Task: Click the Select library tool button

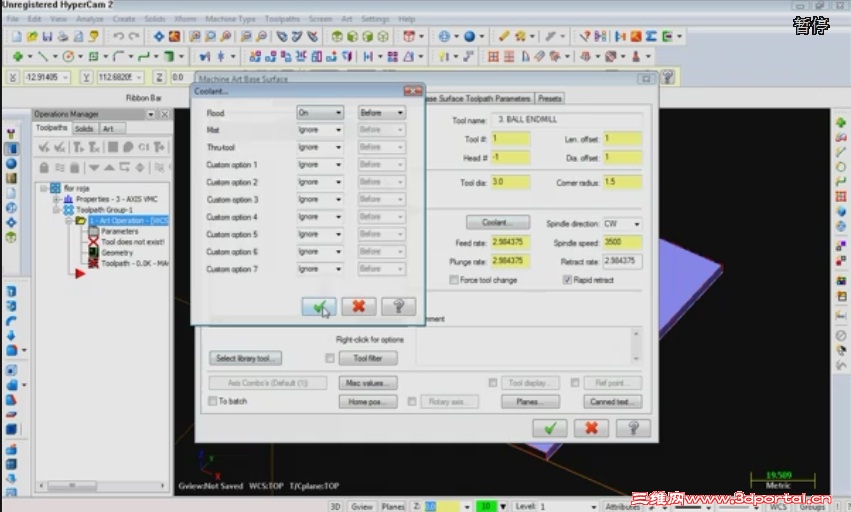Action: (245, 358)
